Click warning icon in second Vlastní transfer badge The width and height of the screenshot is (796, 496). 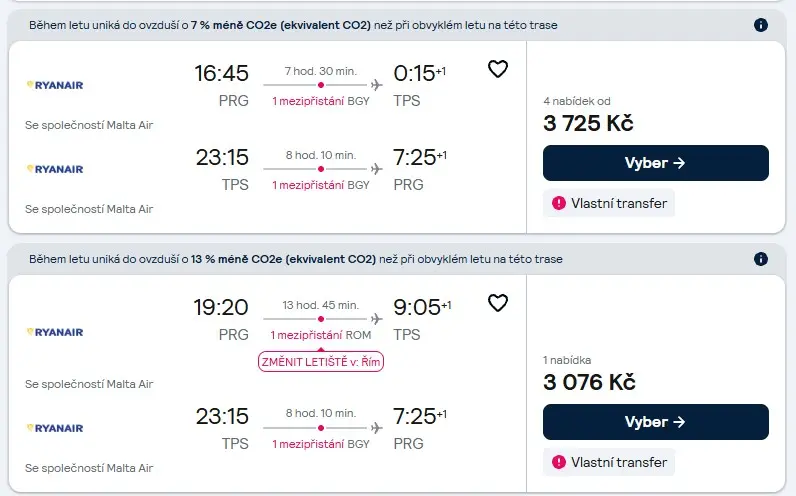coord(558,462)
